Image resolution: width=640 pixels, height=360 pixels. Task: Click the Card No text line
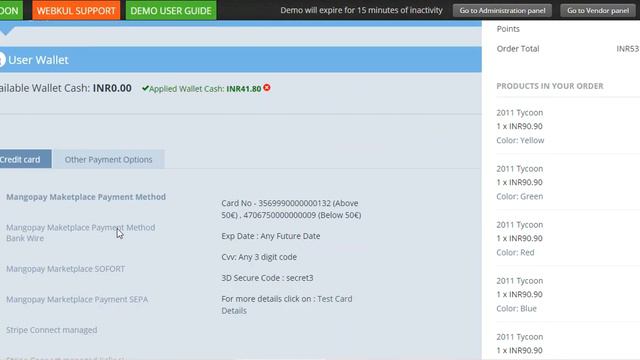pyautogui.click(x=291, y=209)
